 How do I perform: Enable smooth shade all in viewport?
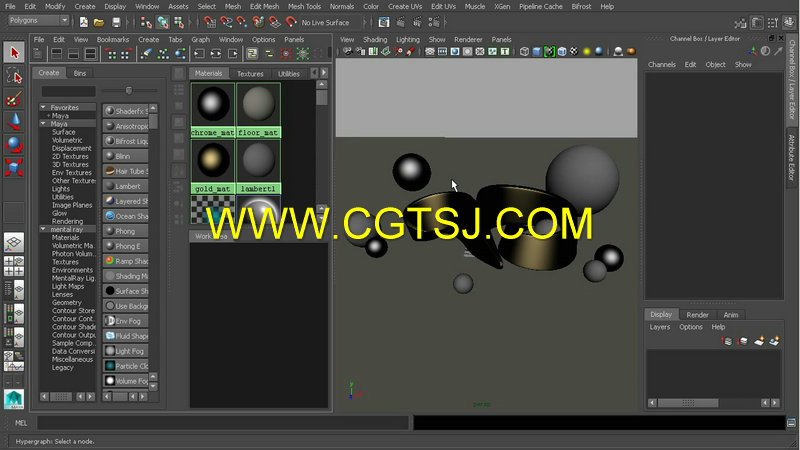(x=537, y=52)
